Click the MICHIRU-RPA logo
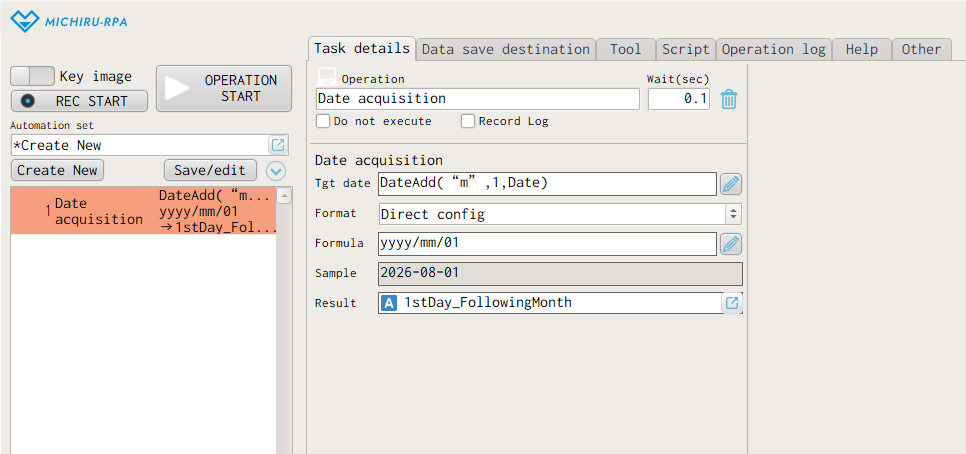 [69, 22]
